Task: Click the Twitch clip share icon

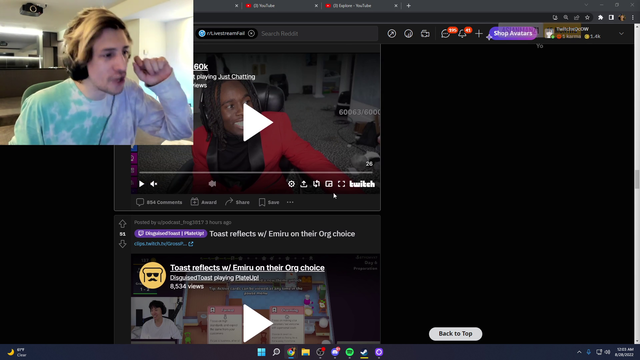Action: click(304, 184)
